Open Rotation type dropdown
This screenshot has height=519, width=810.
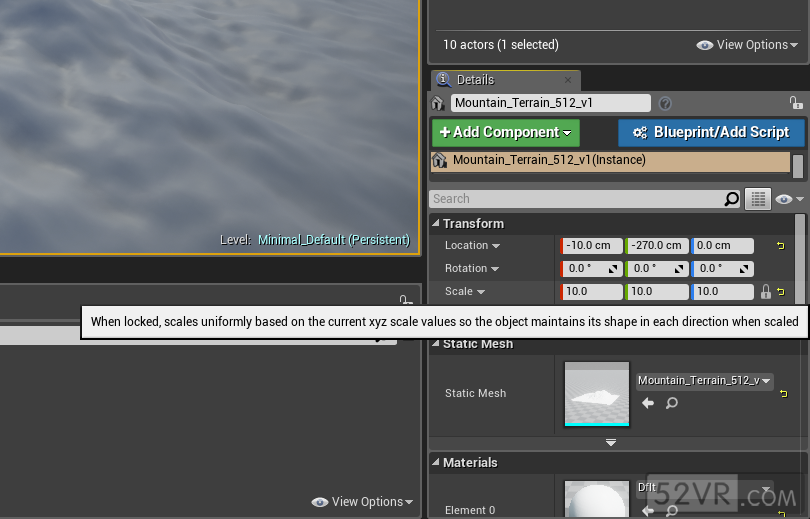[x=472, y=269]
